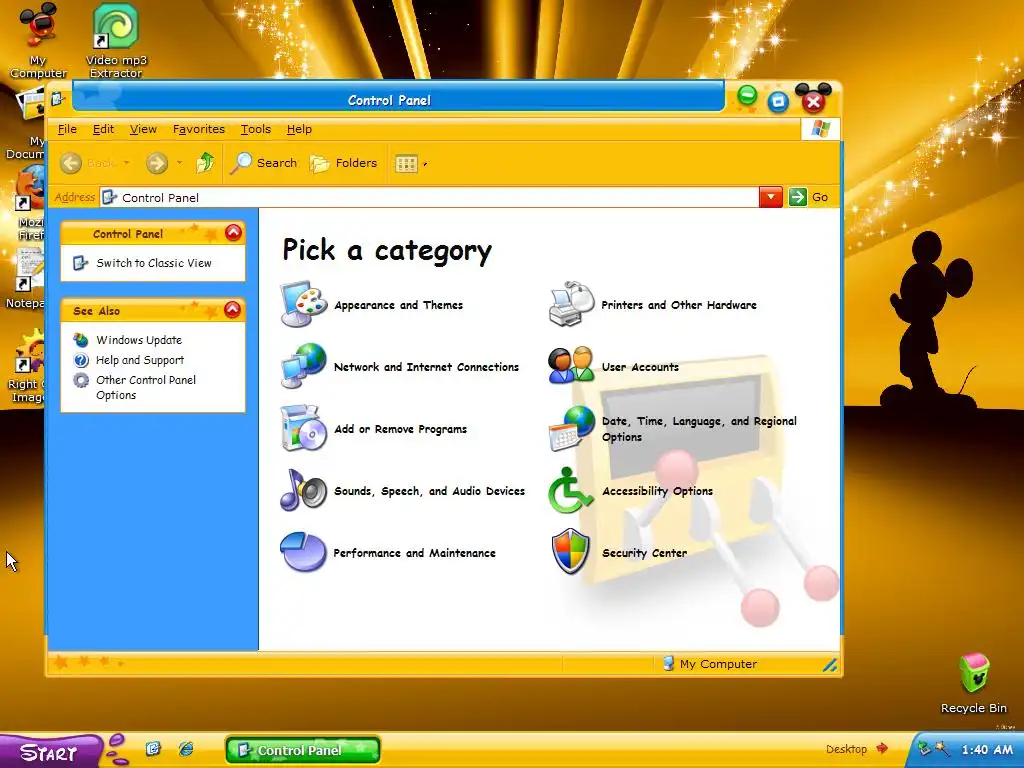
Task: Click the 1:40 AM system clock
Action: (987, 749)
